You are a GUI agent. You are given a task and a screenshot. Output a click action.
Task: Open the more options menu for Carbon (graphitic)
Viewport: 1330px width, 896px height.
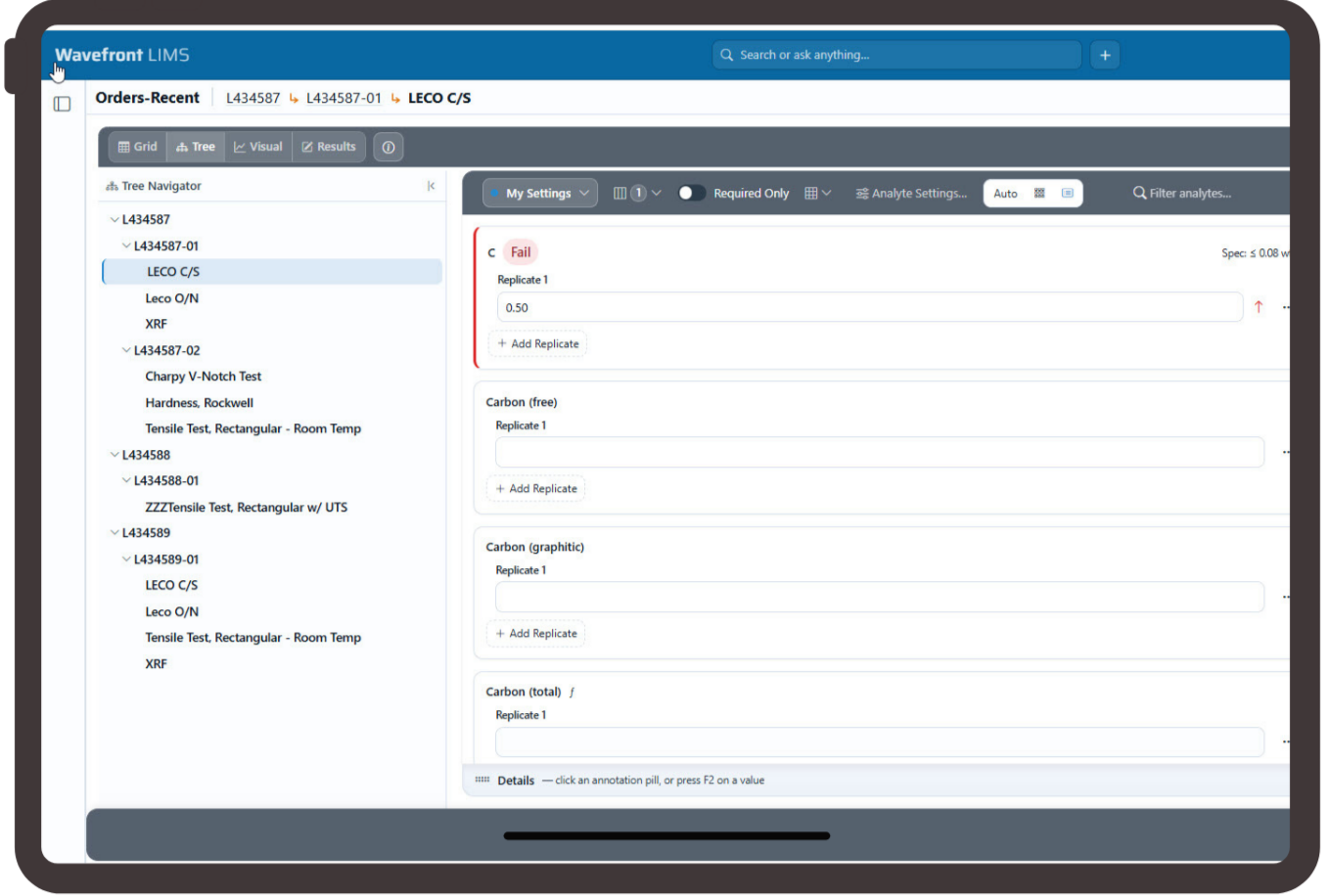coord(1285,597)
